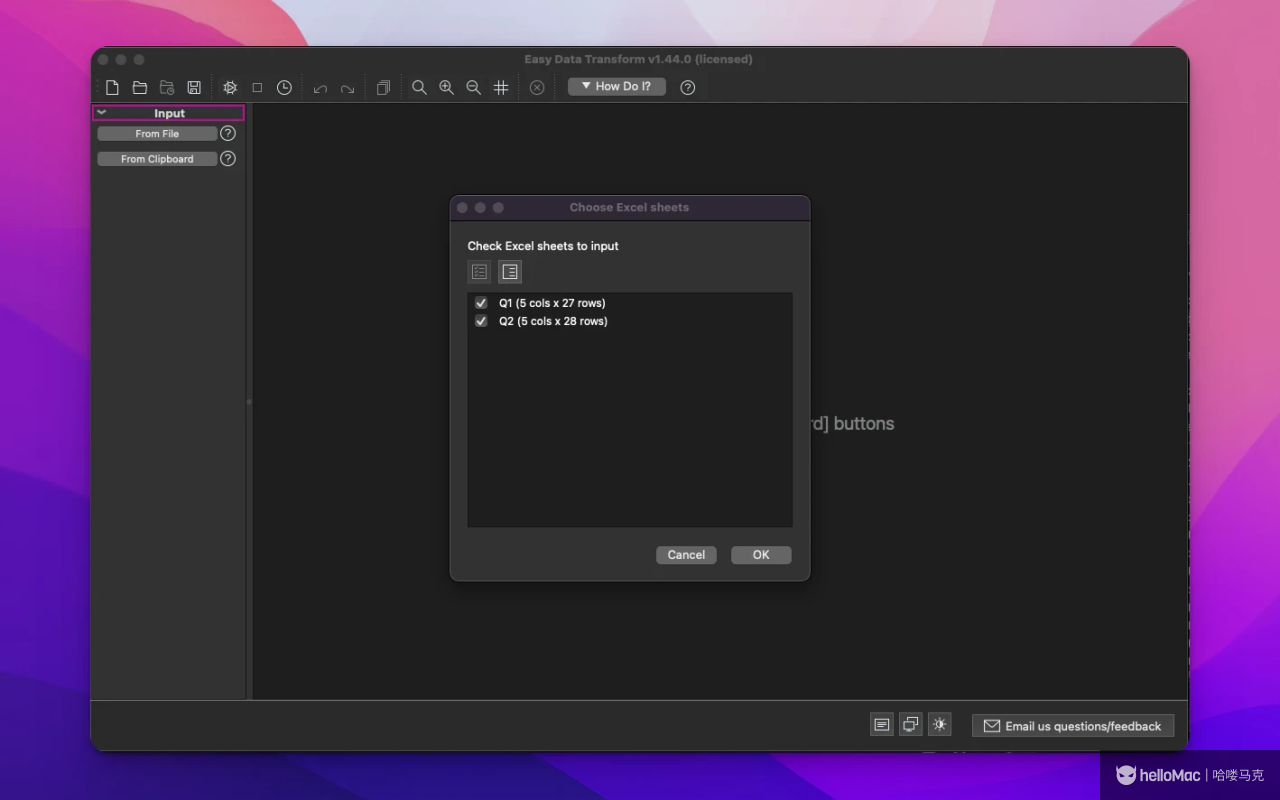Uncheck the Q2 sheet checkbox
The width and height of the screenshot is (1280, 800).
(x=481, y=321)
